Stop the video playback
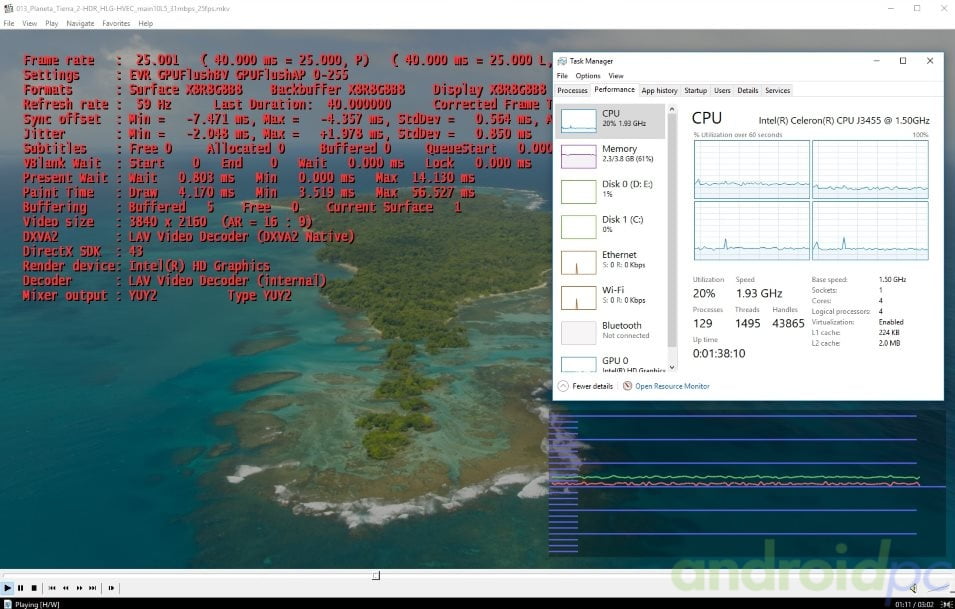Image resolution: width=955 pixels, height=609 pixels. pyautogui.click(x=34, y=588)
